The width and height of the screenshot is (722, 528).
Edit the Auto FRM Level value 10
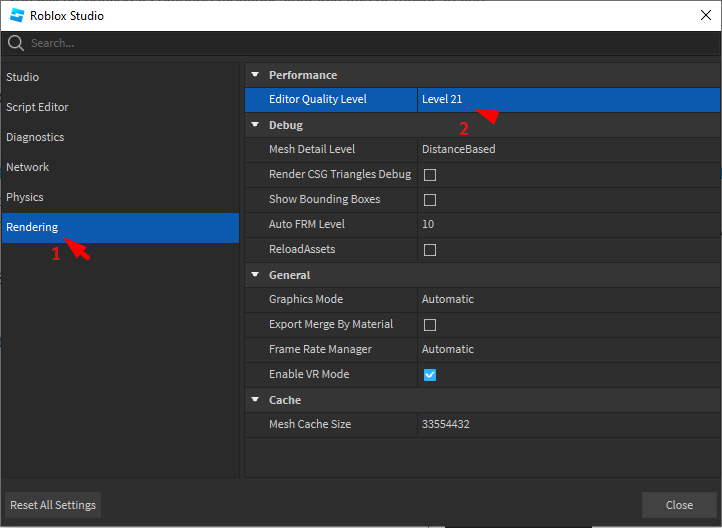(568, 224)
